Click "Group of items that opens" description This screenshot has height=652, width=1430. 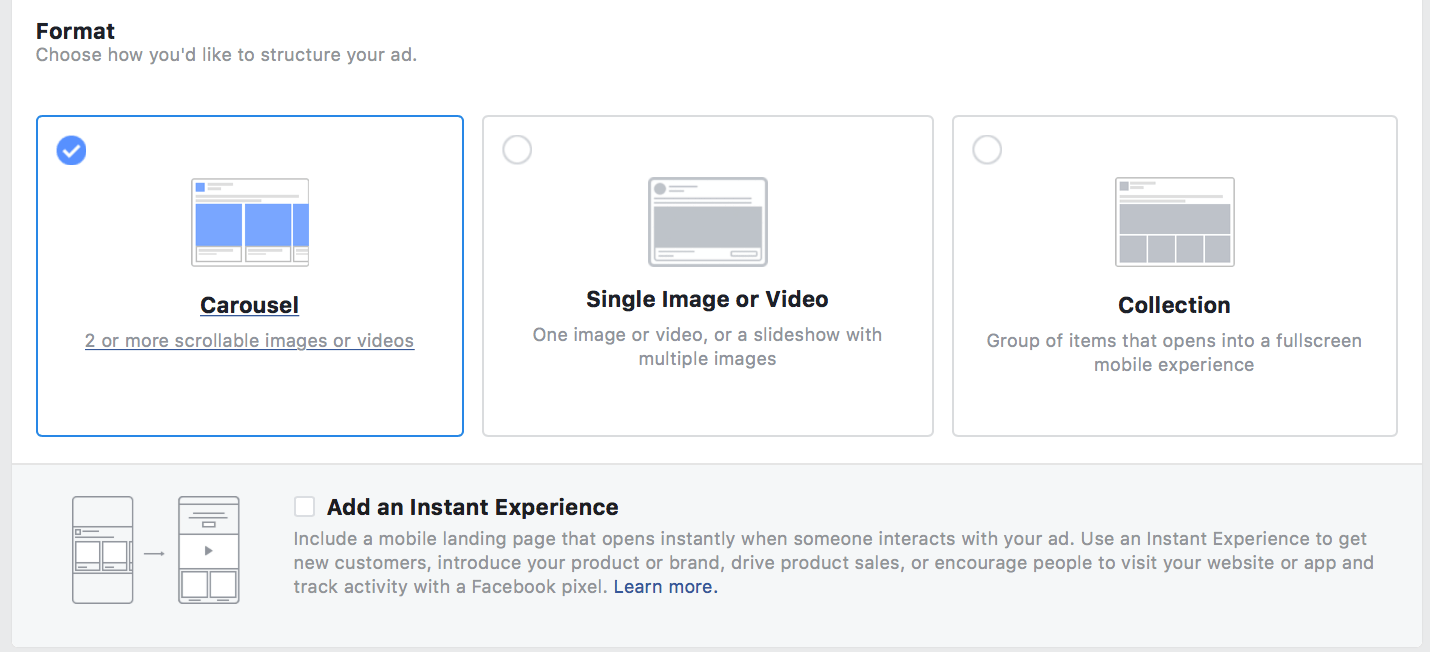(x=1175, y=353)
